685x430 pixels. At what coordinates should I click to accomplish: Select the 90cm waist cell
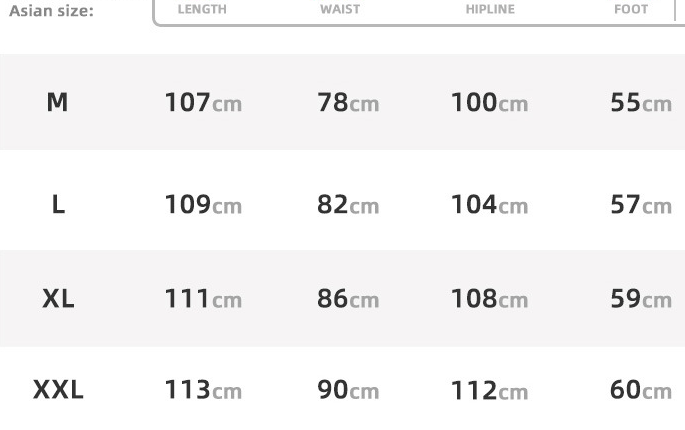[x=348, y=390]
